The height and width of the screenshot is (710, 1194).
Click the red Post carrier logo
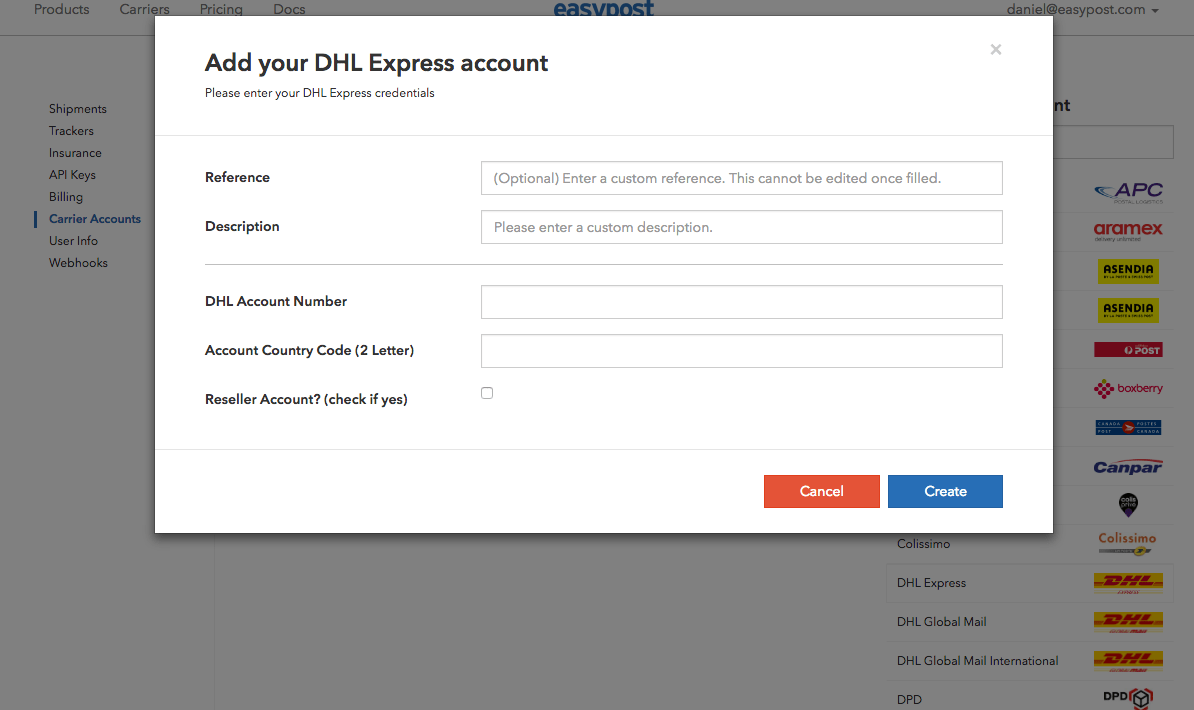[x=1129, y=350]
